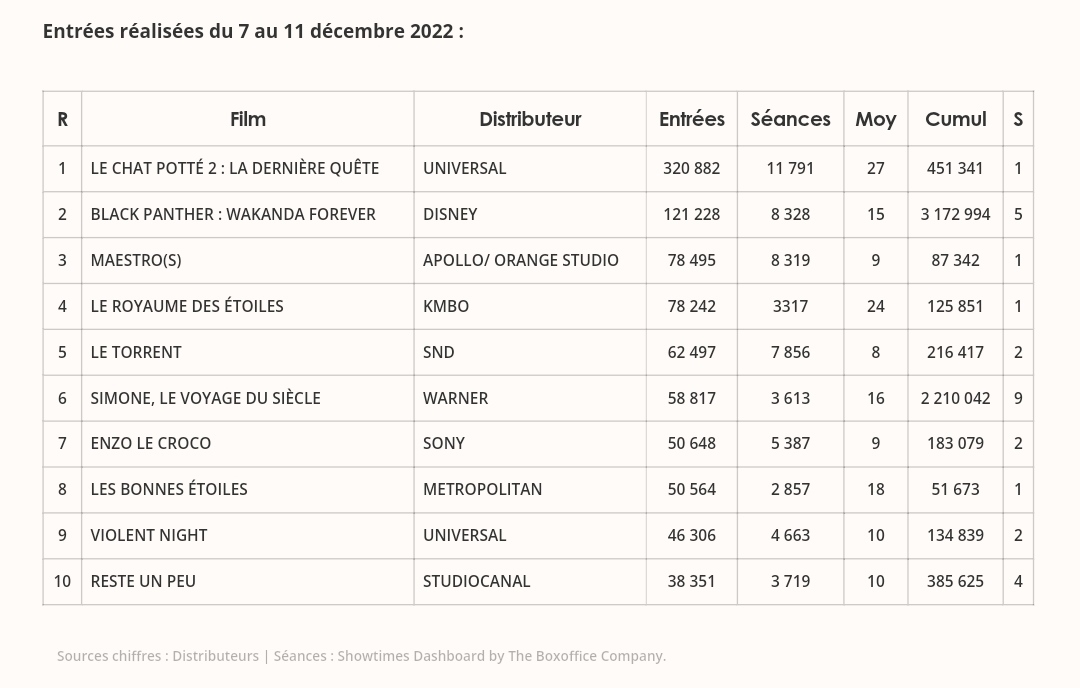The image size is (1080, 688).
Task: Click Simone, le Voyage du Siècle title
Action: click(205, 398)
